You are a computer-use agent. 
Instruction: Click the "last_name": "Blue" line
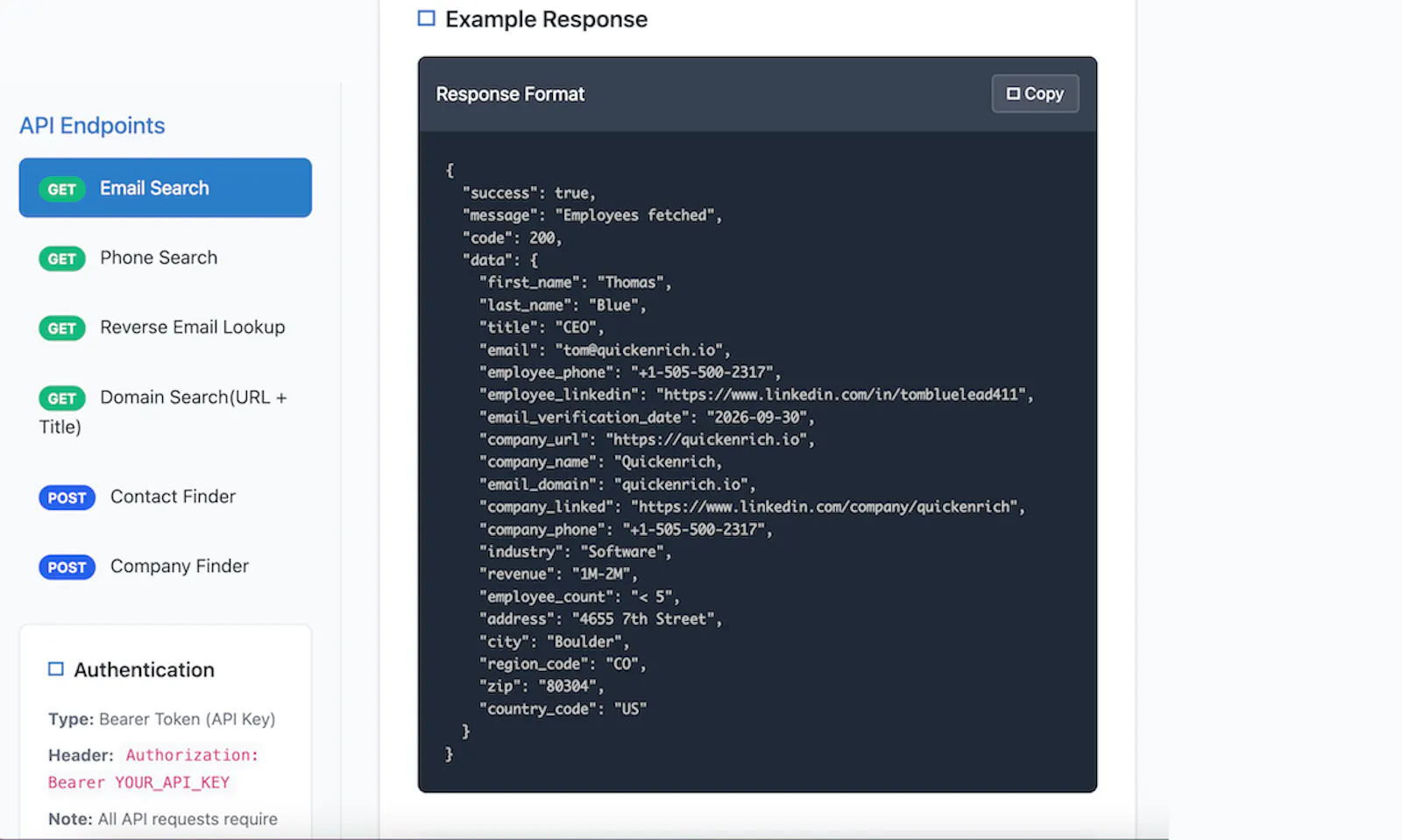coord(563,306)
